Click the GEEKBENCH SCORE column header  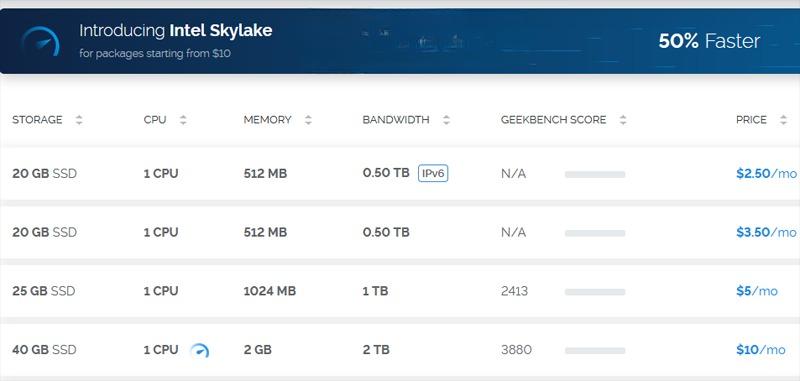[x=554, y=120]
